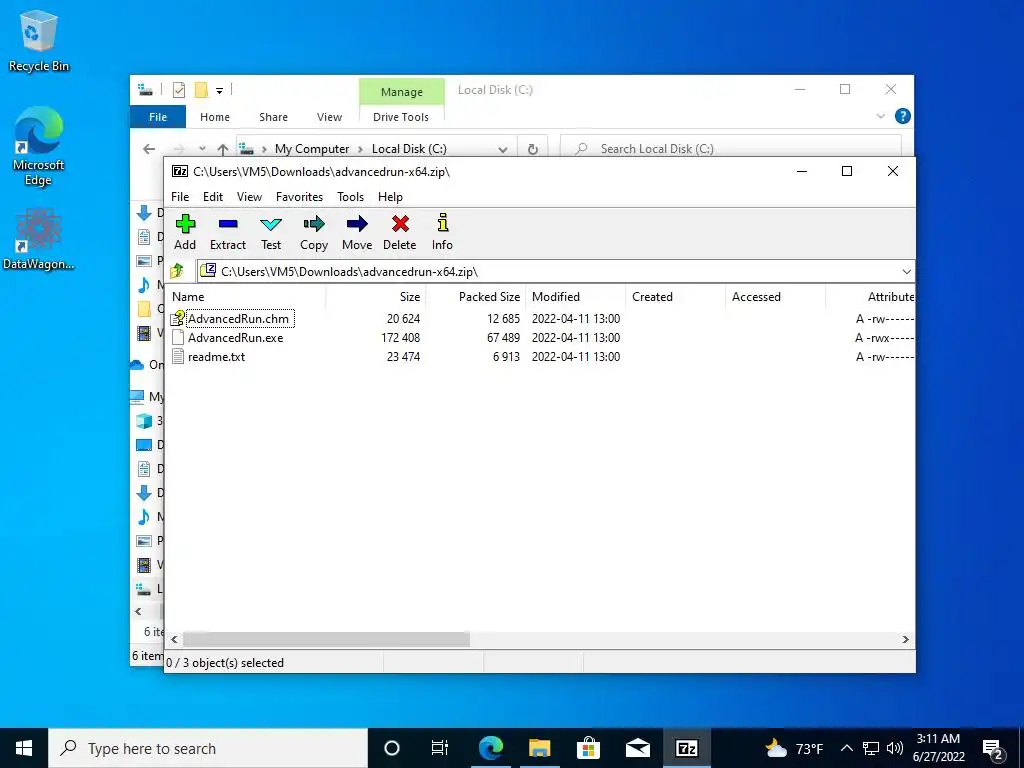Run the Test archive tool
Screen dimensions: 1024x768
pyautogui.click(x=271, y=224)
